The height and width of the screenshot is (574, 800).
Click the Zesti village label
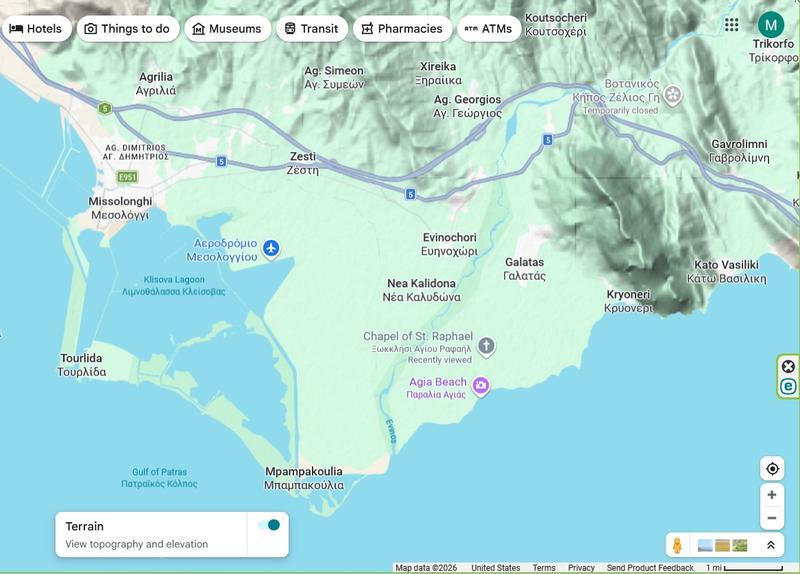pos(303,163)
